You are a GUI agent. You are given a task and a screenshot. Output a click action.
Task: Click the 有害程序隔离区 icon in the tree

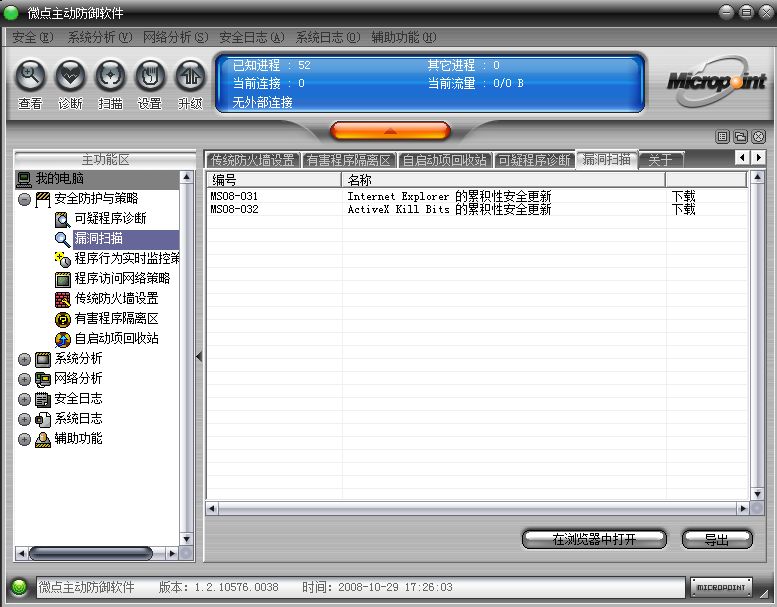pyautogui.click(x=62, y=319)
